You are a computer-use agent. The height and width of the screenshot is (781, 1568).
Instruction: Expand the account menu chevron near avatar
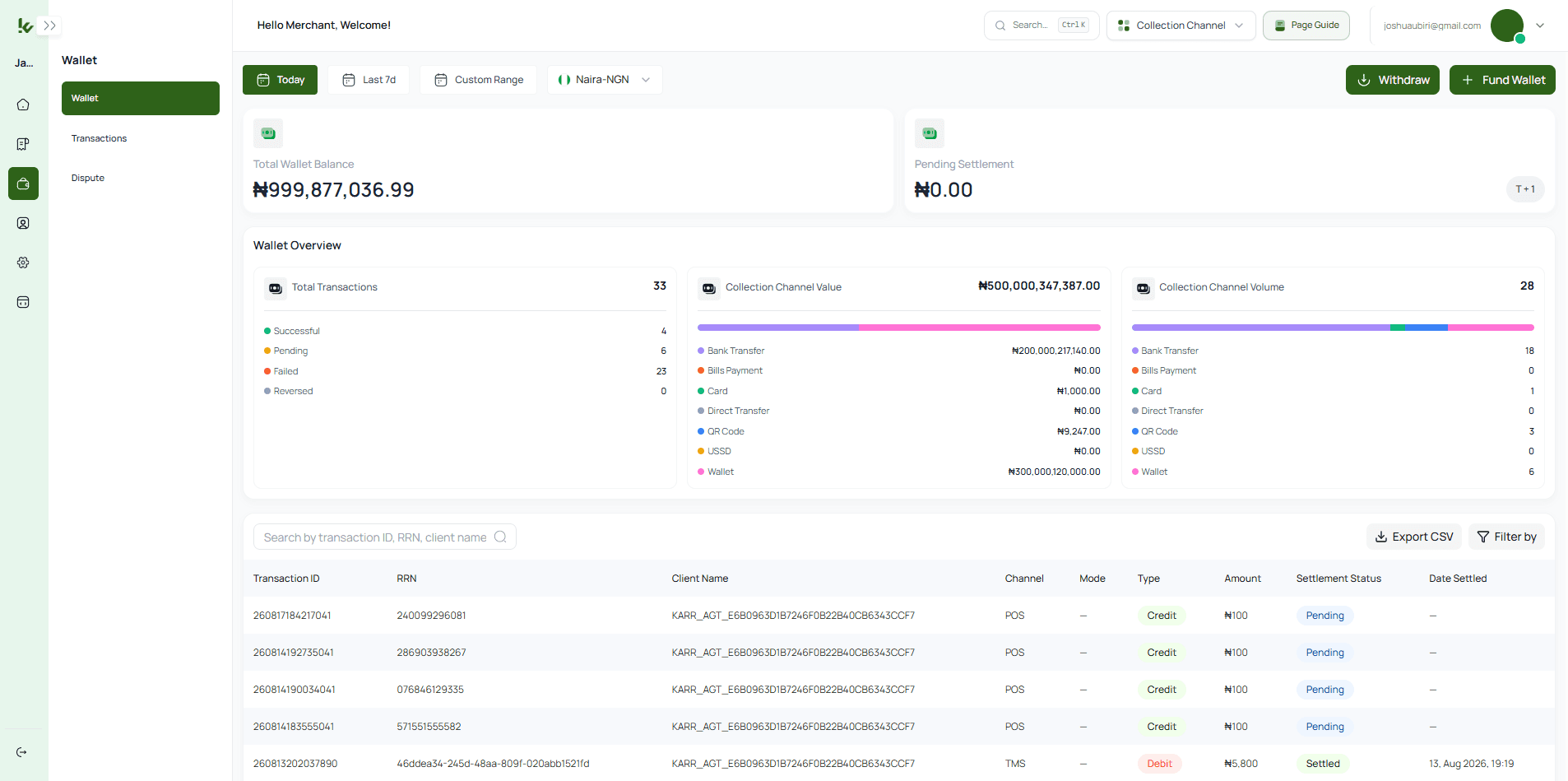[1540, 26]
